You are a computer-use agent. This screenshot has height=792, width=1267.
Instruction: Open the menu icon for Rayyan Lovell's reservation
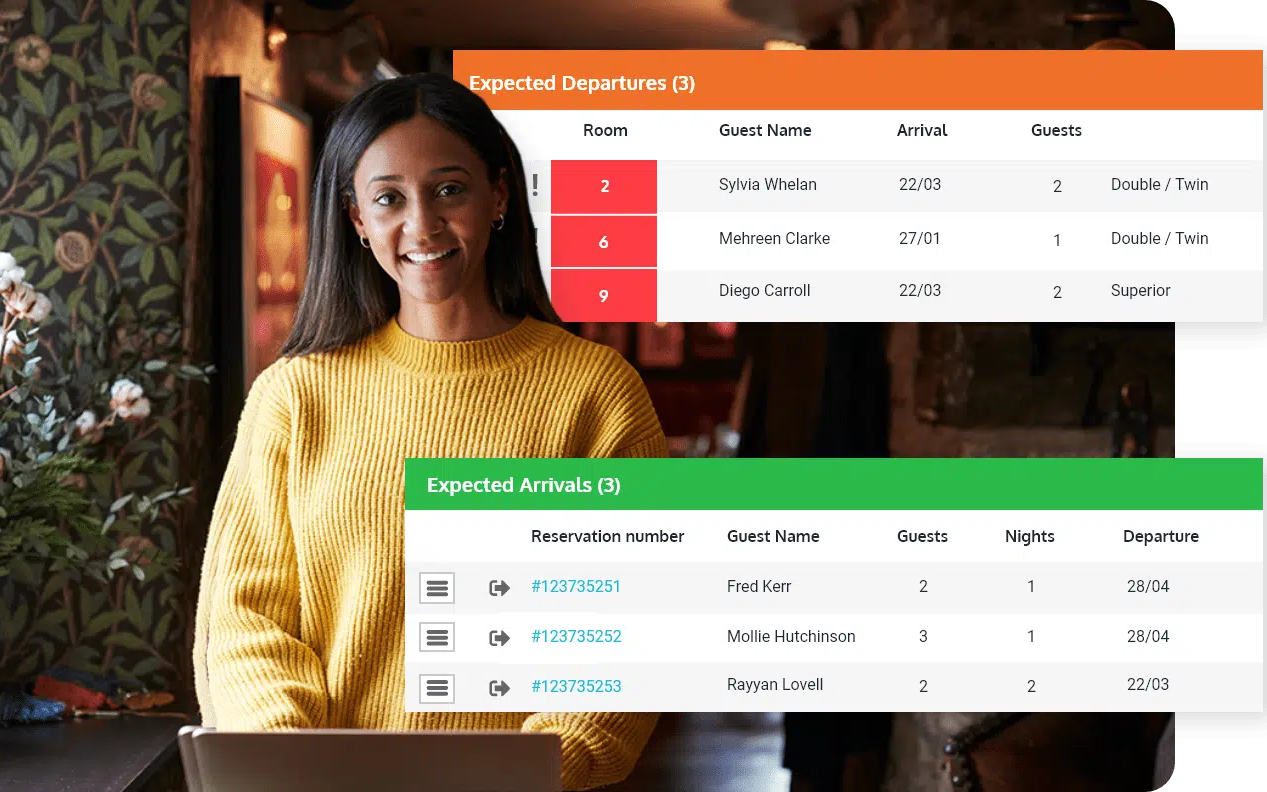coord(437,688)
